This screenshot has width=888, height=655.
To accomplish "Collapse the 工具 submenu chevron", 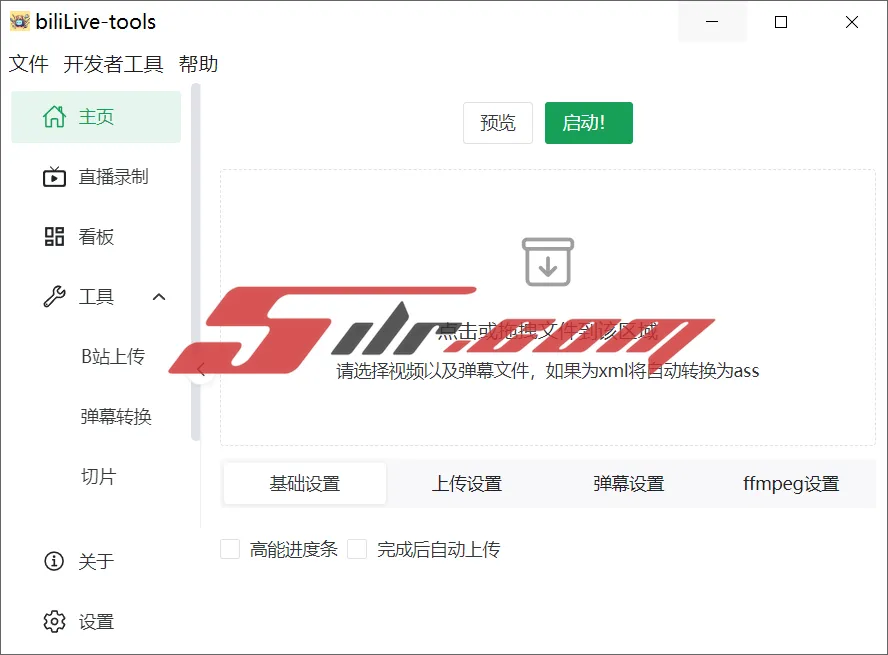I will click(159, 297).
